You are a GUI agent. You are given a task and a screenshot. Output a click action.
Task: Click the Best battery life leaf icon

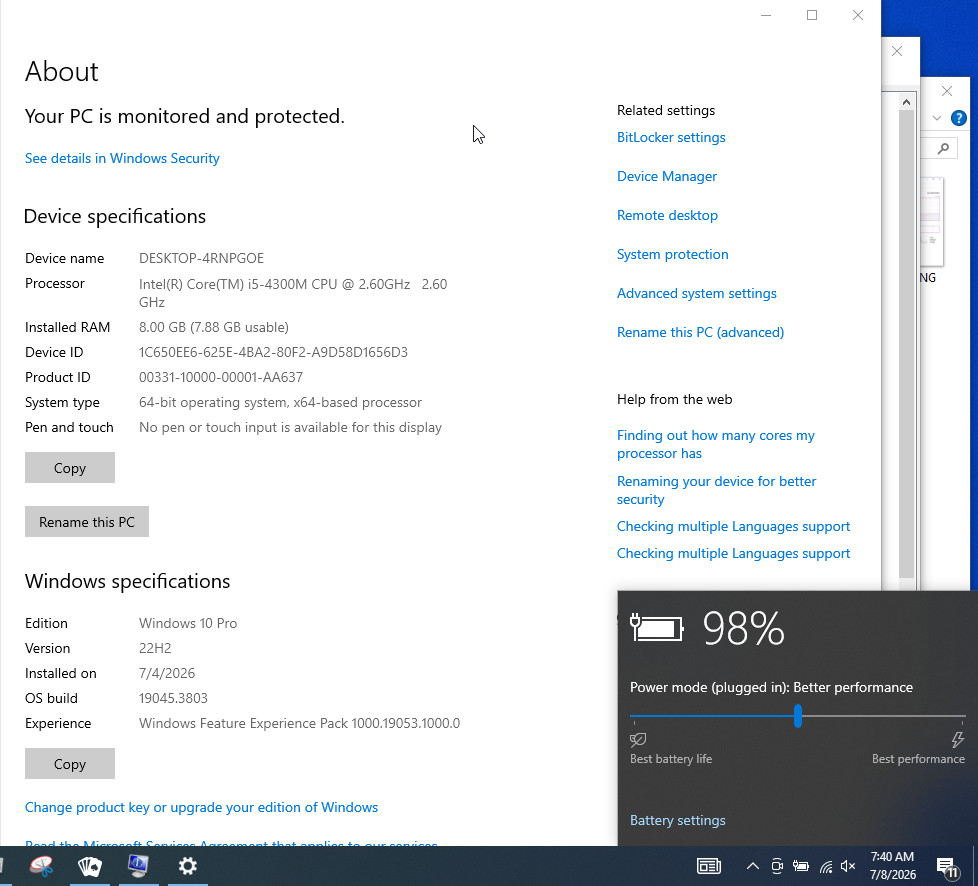point(638,740)
